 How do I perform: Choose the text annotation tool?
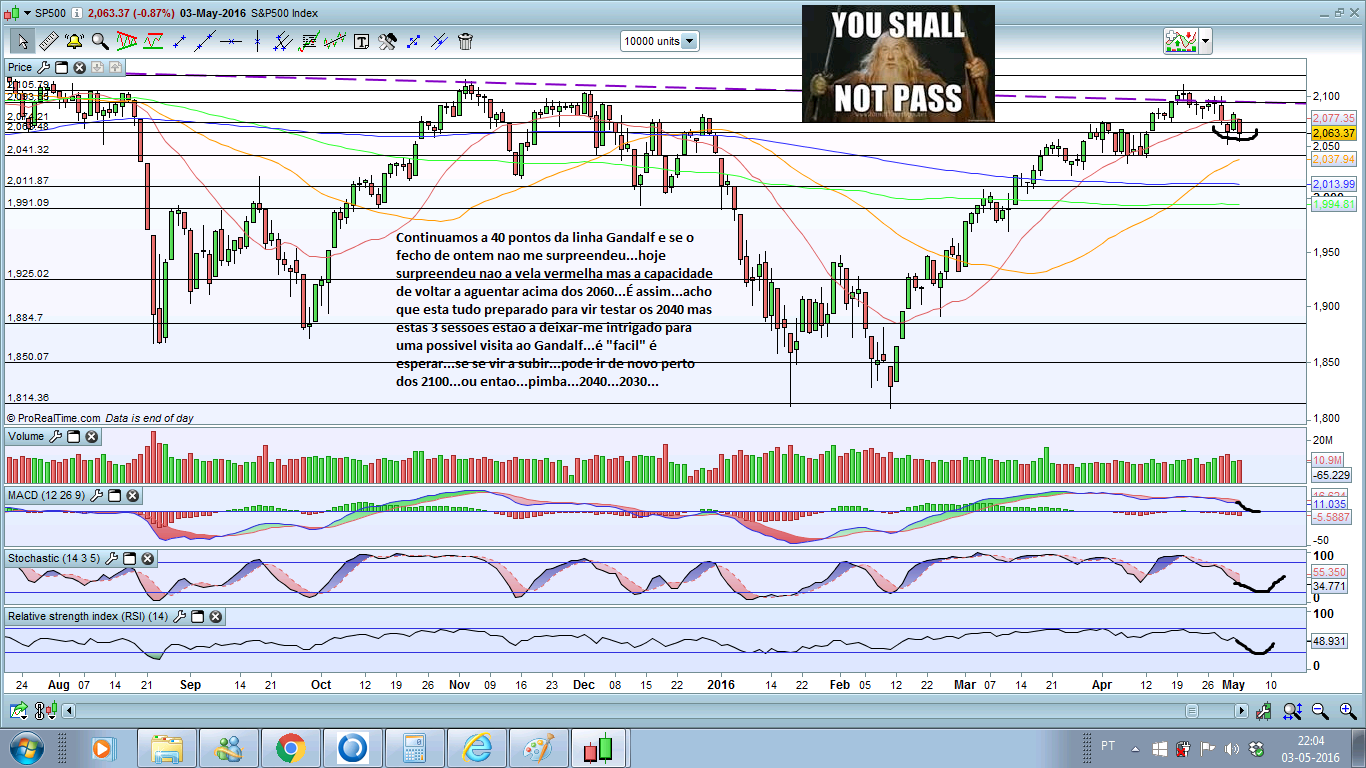[361, 41]
